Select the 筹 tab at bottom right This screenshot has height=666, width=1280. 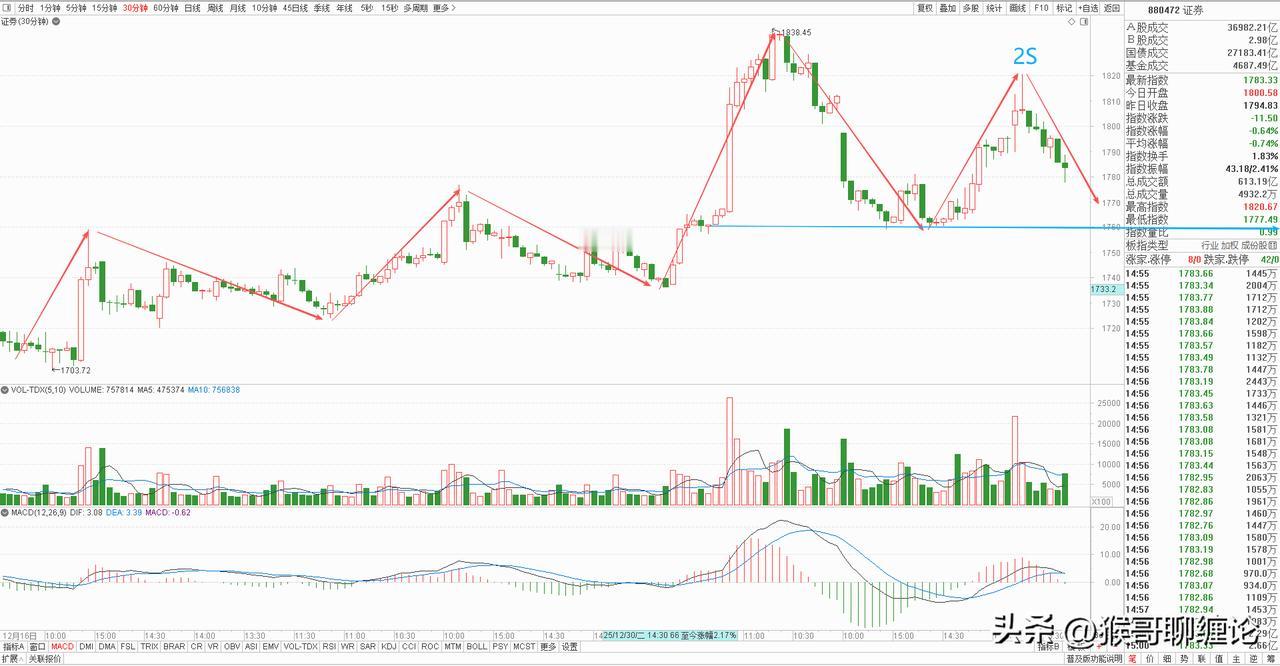1270,659
